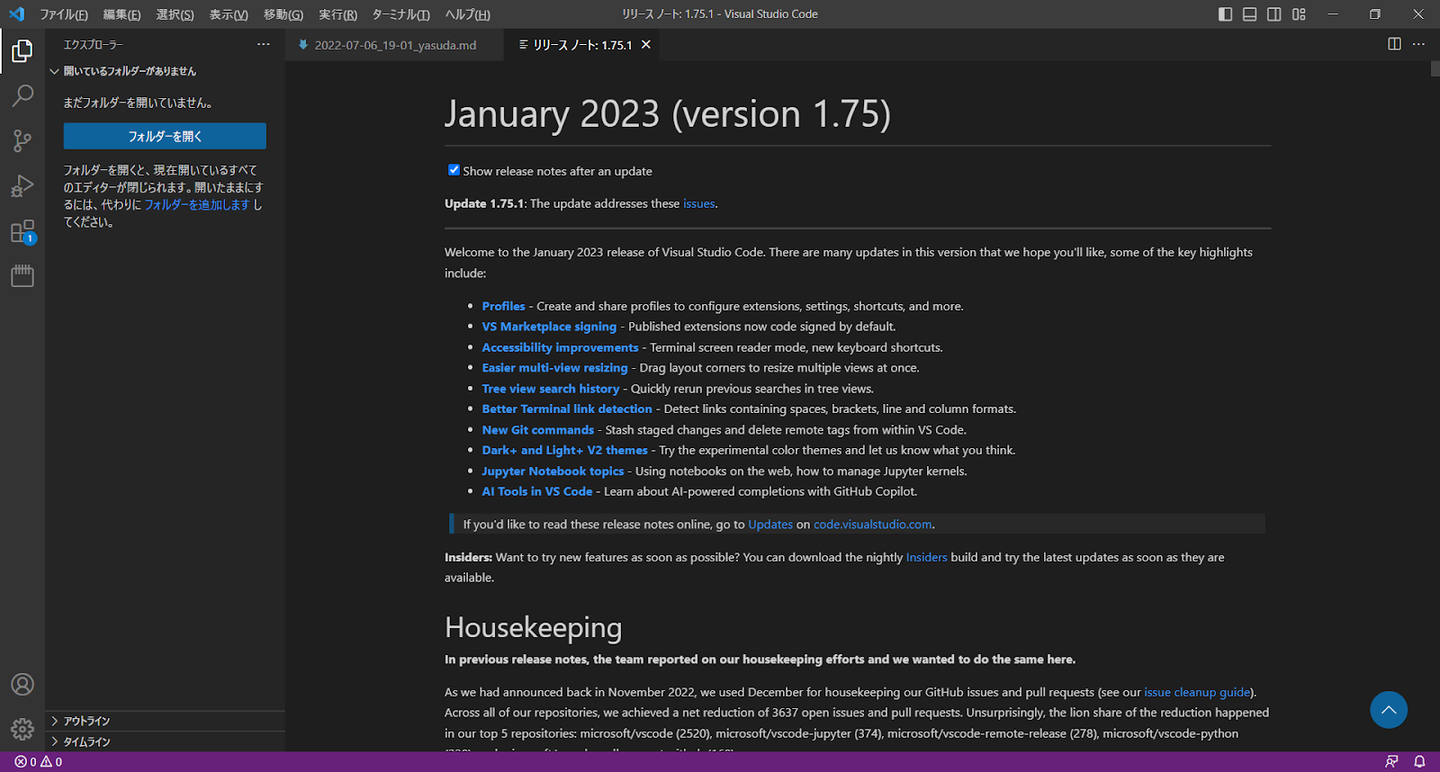The height and width of the screenshot is (772, 1440).
Task: Open the Manage gear settings icon
Action: (22, 729)
